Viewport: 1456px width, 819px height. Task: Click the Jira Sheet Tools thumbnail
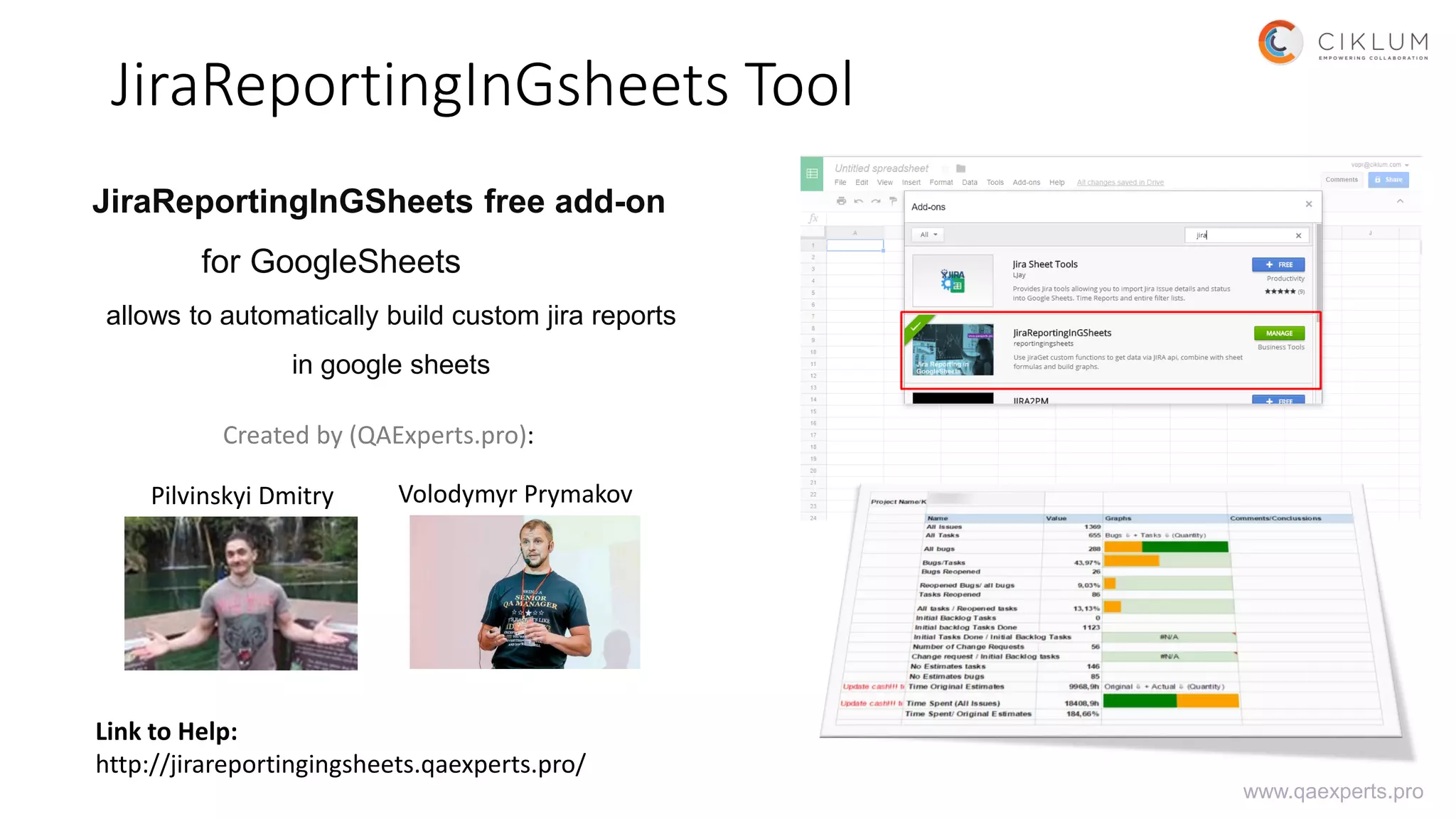pos(953,281)
